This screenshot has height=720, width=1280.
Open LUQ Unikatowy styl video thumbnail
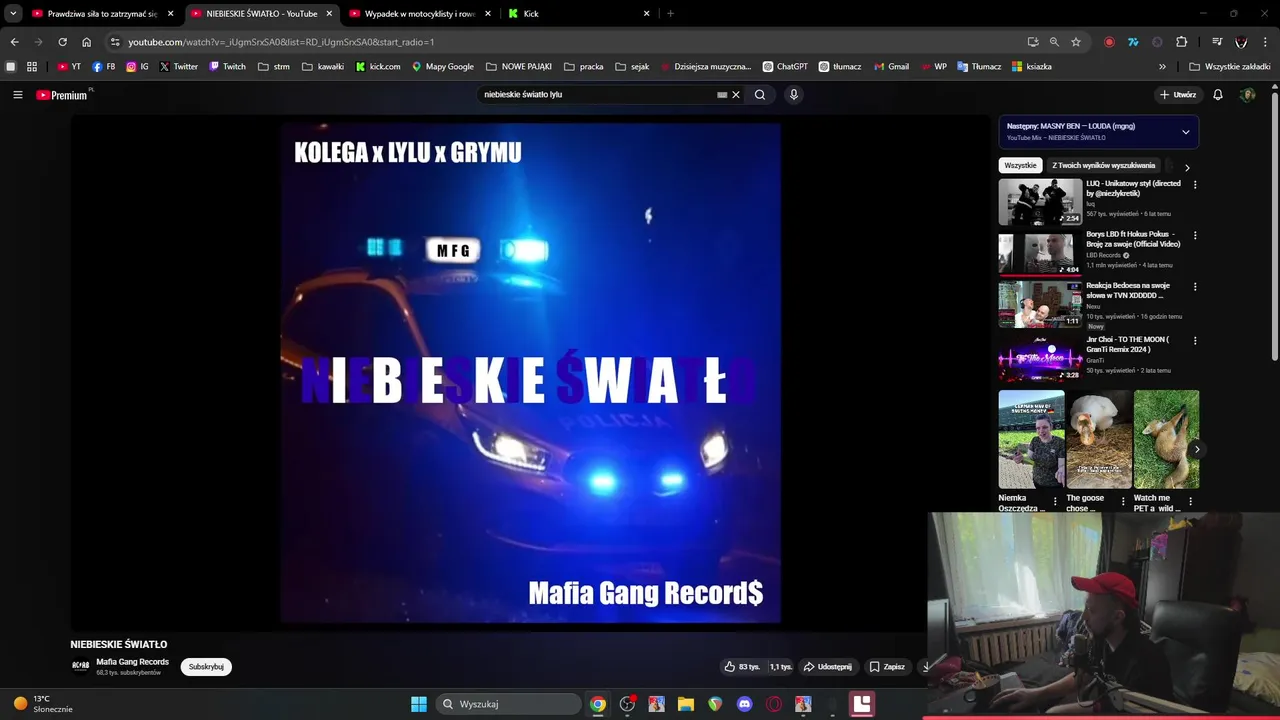coord(1040,202)
